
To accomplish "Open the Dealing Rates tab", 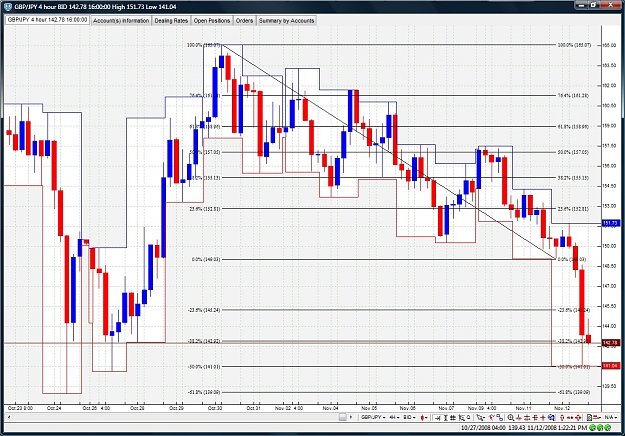I will [171, 20].
